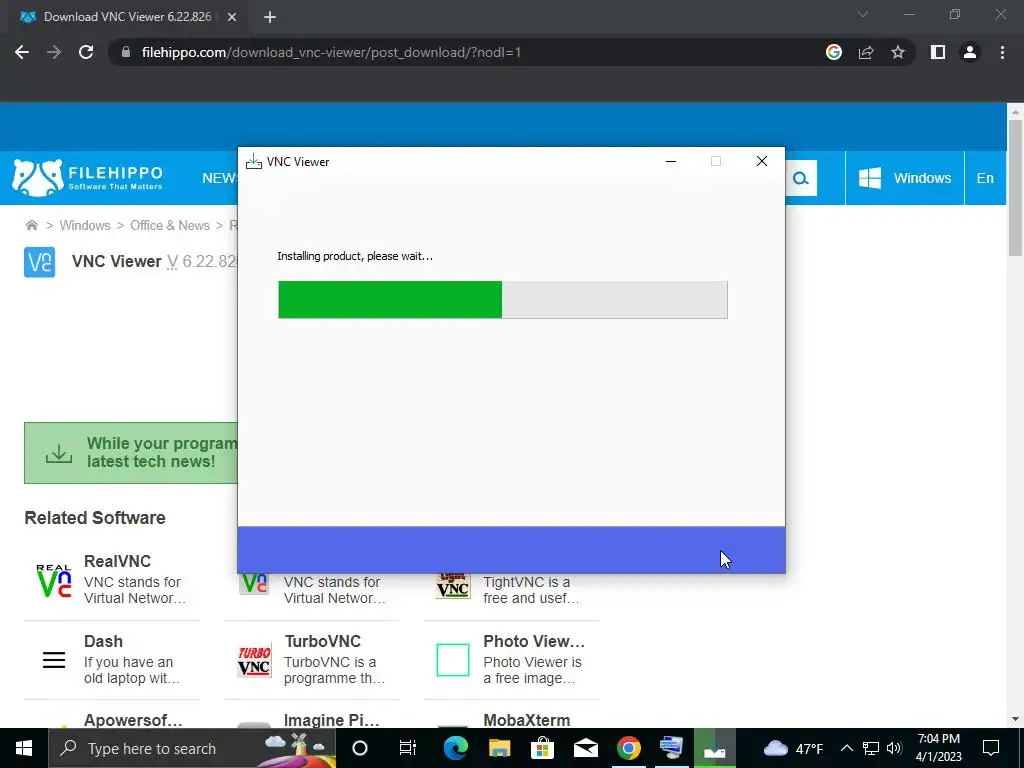The image size is (1024, 768).
Task: Open Mail app from taskbar
Action: point(586,748)
